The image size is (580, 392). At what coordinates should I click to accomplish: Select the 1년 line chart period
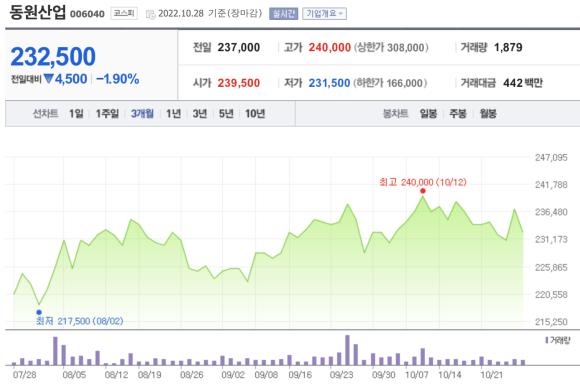(x=173, y=114)
